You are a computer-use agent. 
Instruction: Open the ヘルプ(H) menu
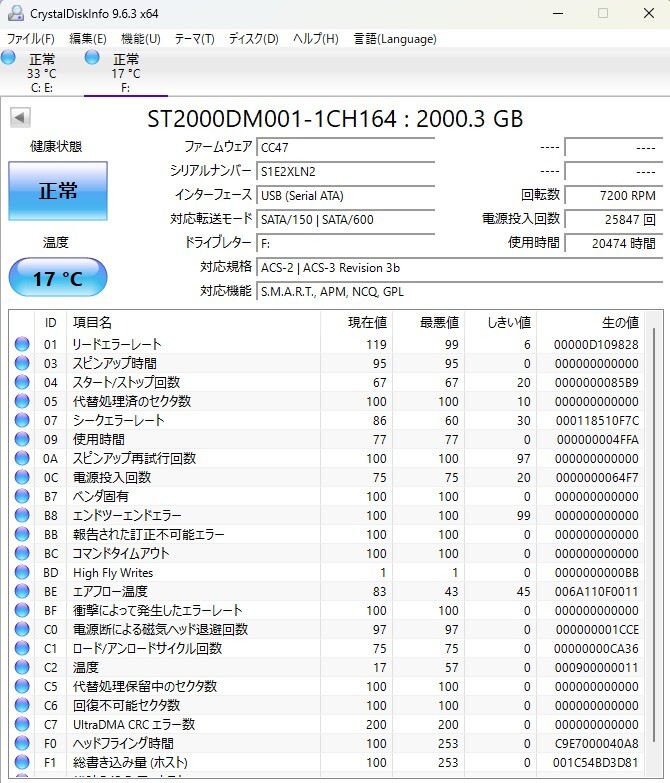coord(316,38)
